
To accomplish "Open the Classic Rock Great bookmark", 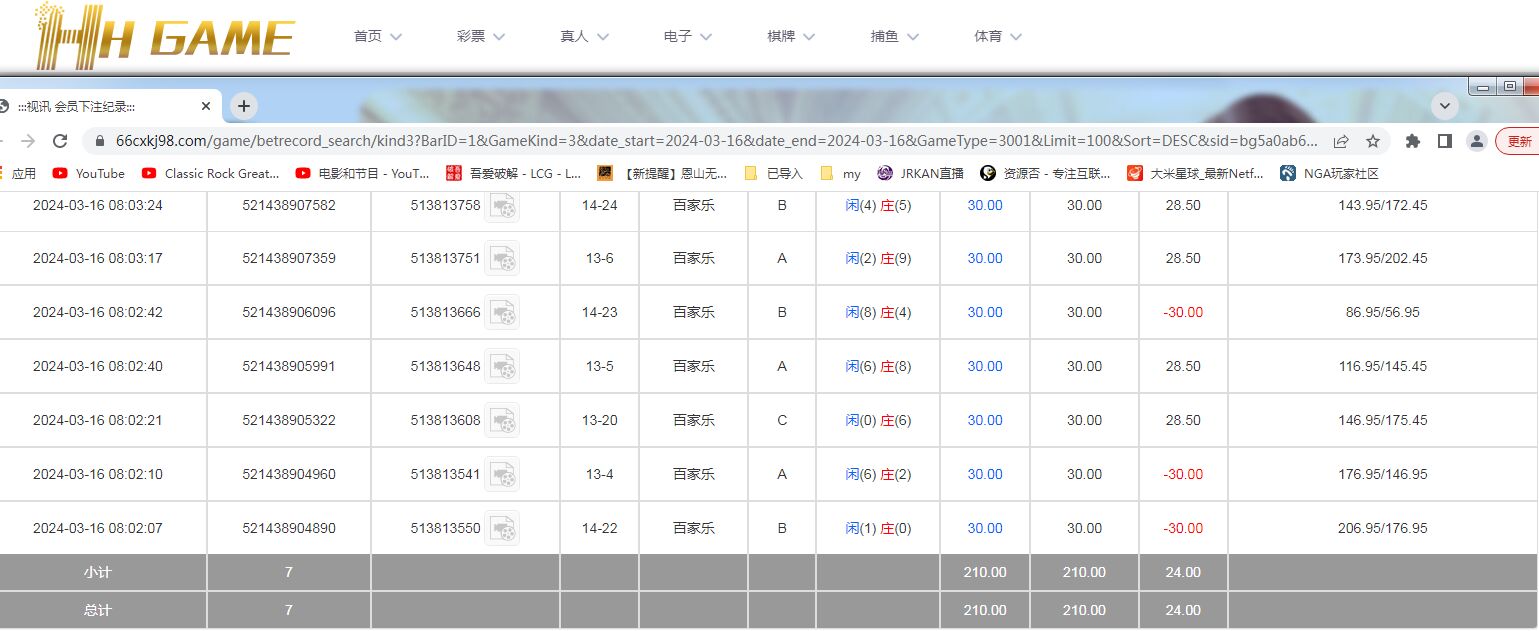I will (211, 173).
